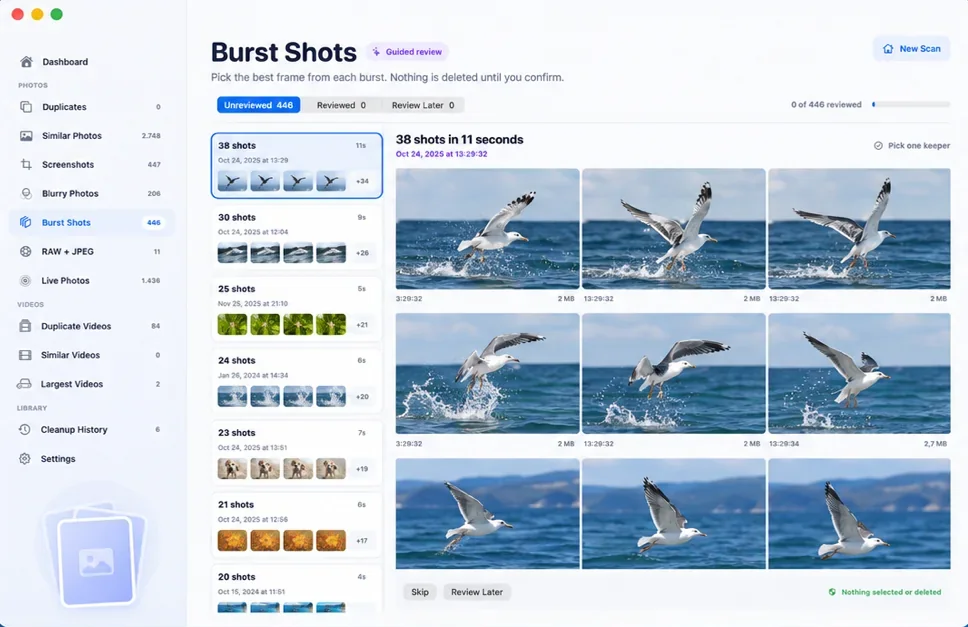Select the 25 shots burst group
968x627 pixels.
coord(296,309)
